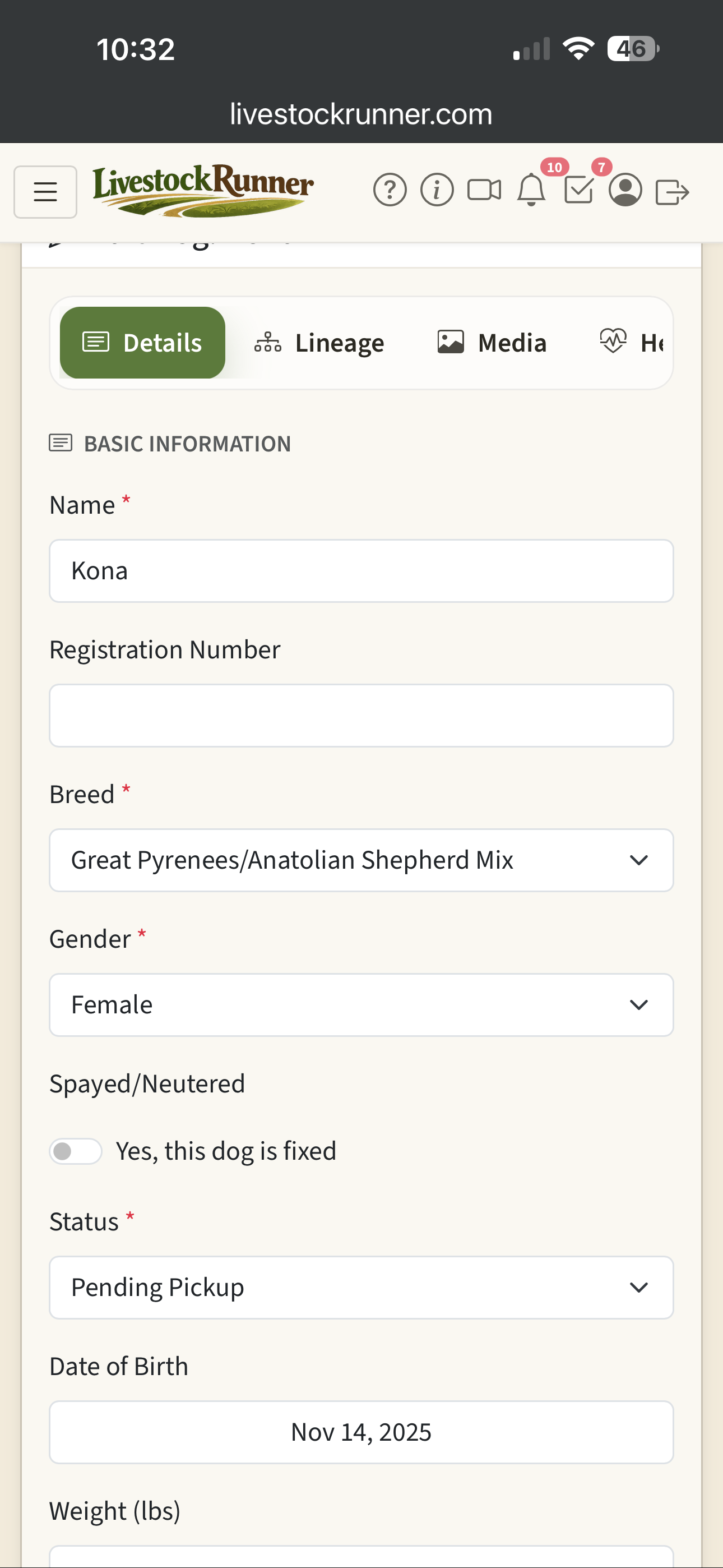Open the Media tab
Screen dimensions: 723x1568
coord(490,342)
